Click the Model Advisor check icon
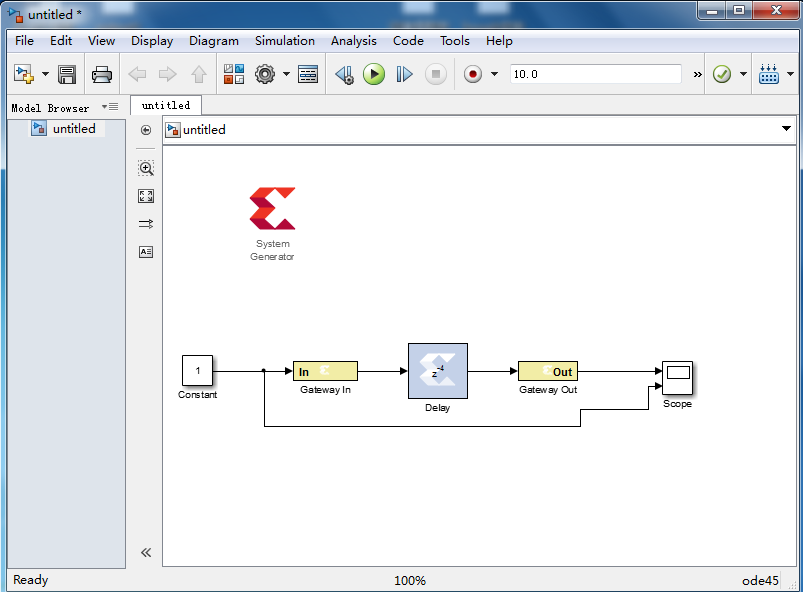 [x=722, y=74]
